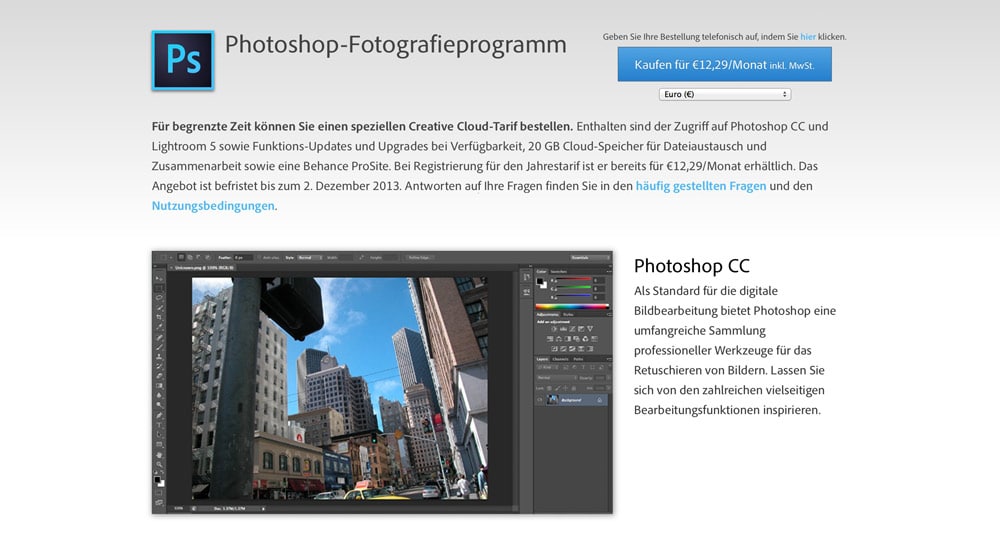Select the Brush tool
Viewport: 1000px width, 536px height.
click(x=159, y=346)
